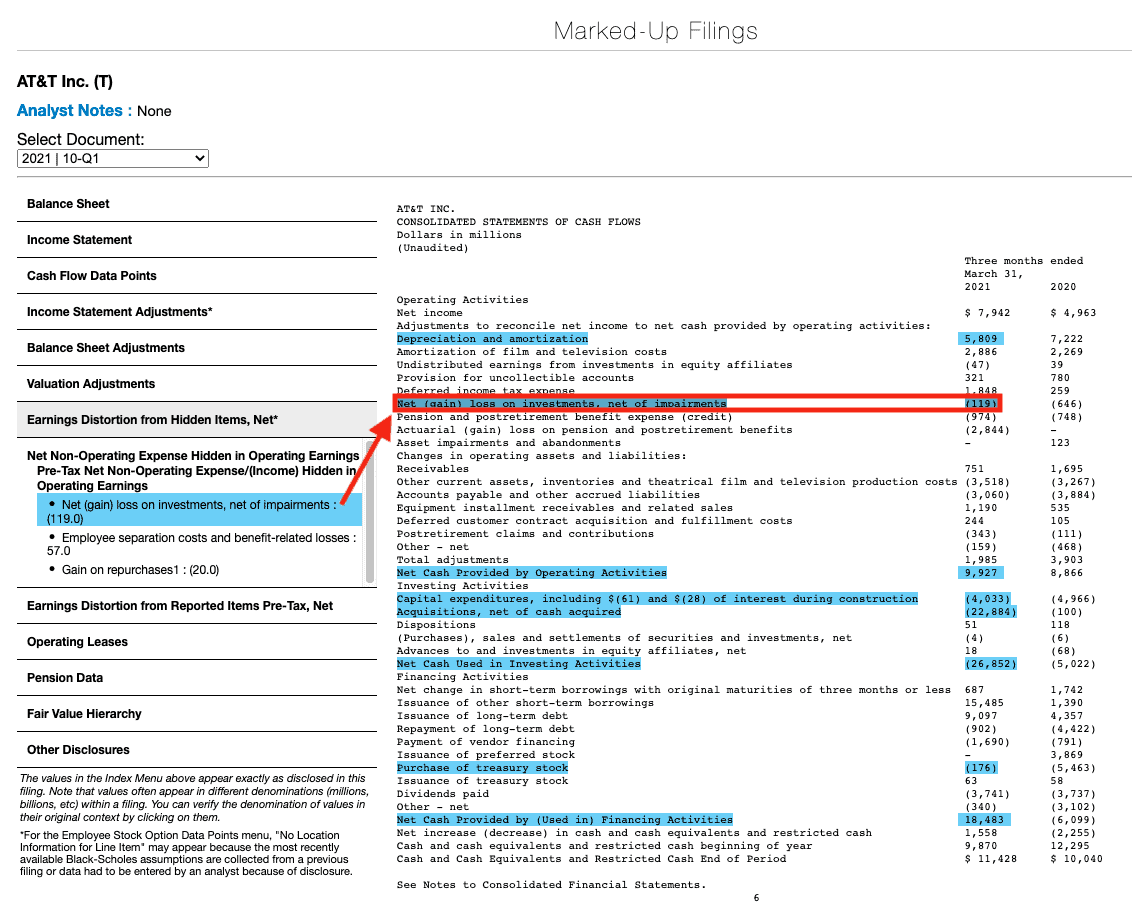The width and height of the screenshot is (1132, 905).
Task: Click Pension and postretirement benefit expense line
Action: (x=565, y=416)
